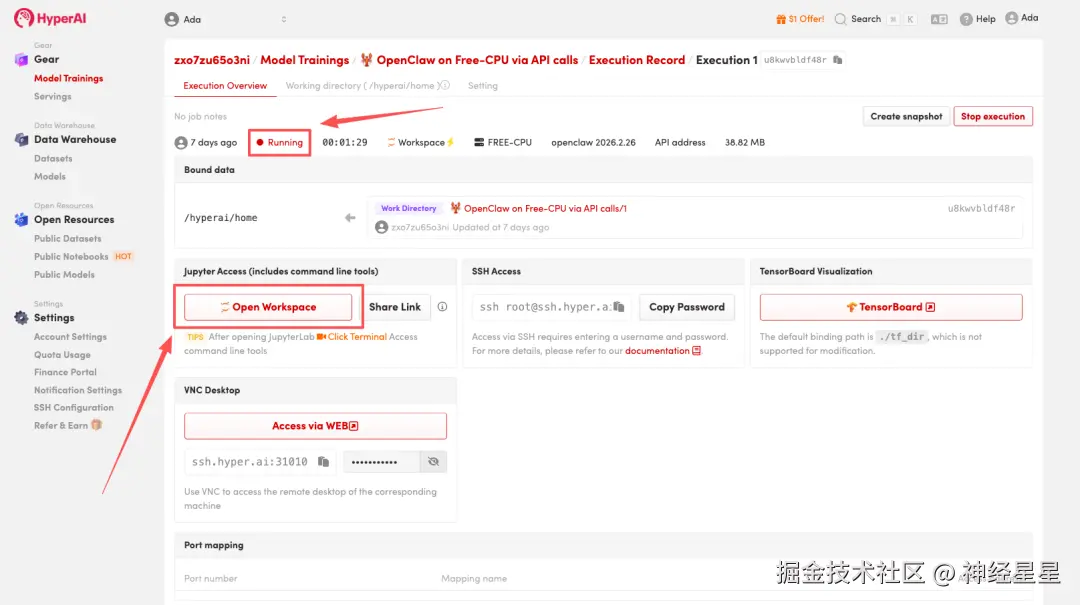Open Account Settings
The width and height of the screenshot is (1080, 605).
tap(70, 337)
